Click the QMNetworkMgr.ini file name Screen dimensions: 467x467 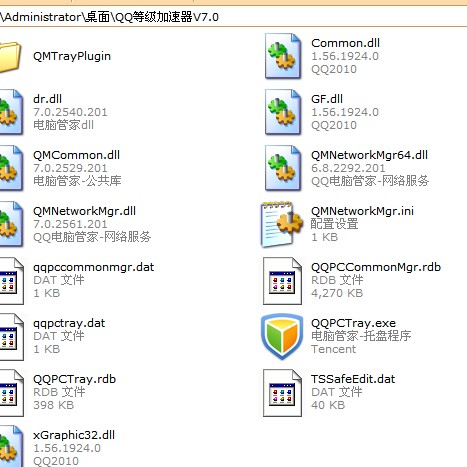362,211
